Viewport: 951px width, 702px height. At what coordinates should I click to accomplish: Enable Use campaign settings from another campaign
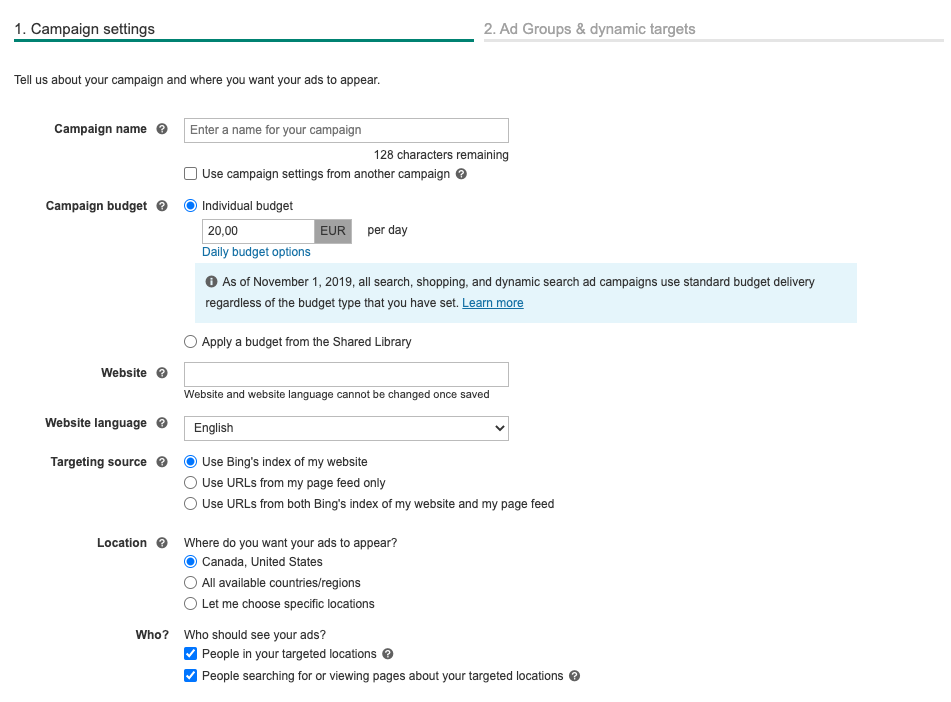point(190,174)
